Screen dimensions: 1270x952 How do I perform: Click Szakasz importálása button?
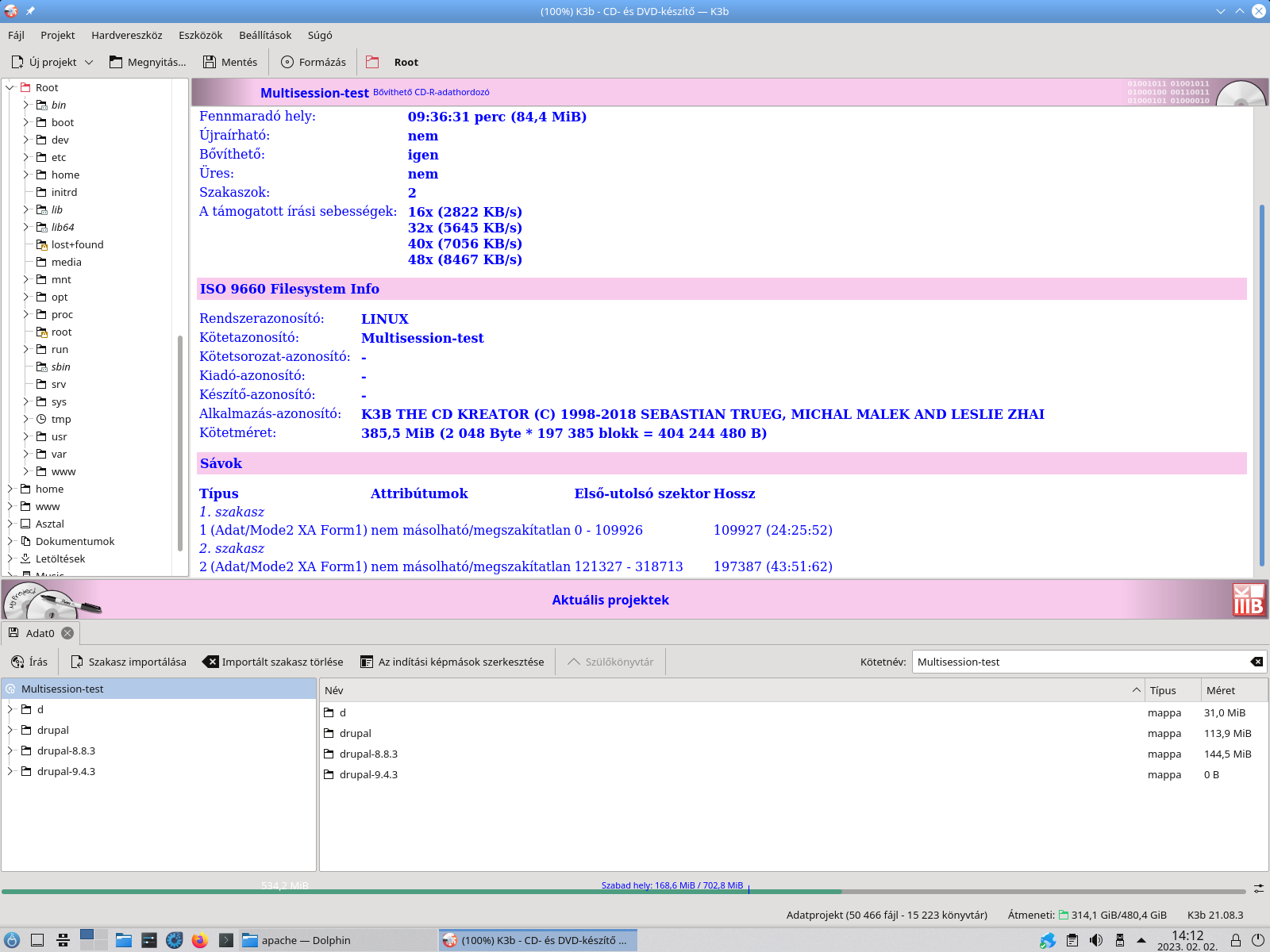click(x=128, y=662)
